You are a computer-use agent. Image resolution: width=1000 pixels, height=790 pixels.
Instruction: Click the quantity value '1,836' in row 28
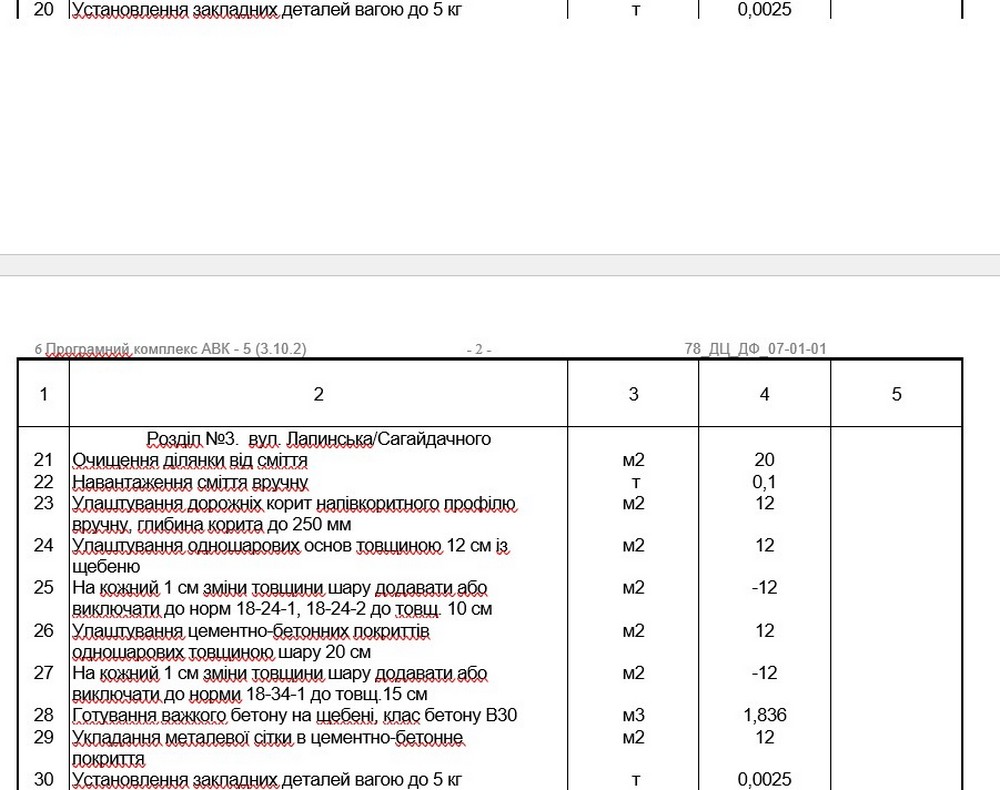pos(764,716)
